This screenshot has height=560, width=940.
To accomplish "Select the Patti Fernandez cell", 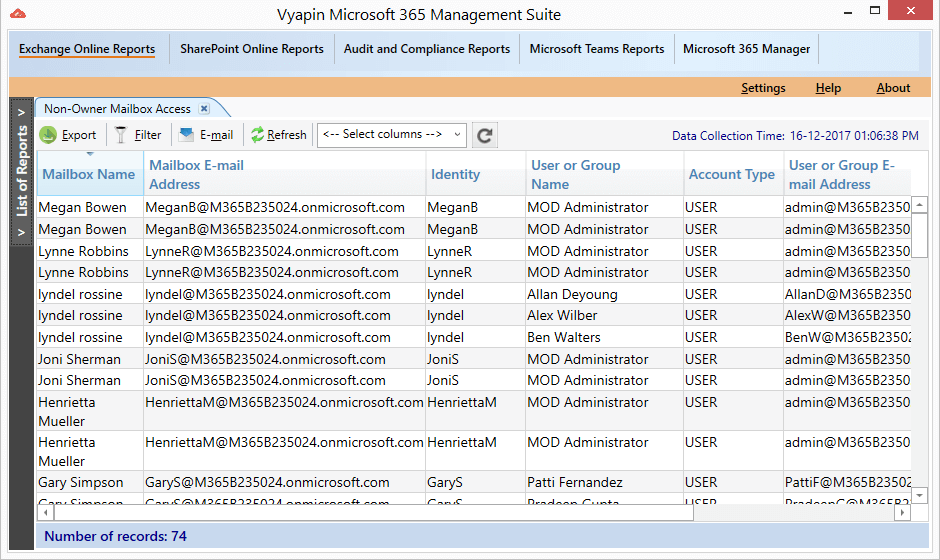I will 604,482.
